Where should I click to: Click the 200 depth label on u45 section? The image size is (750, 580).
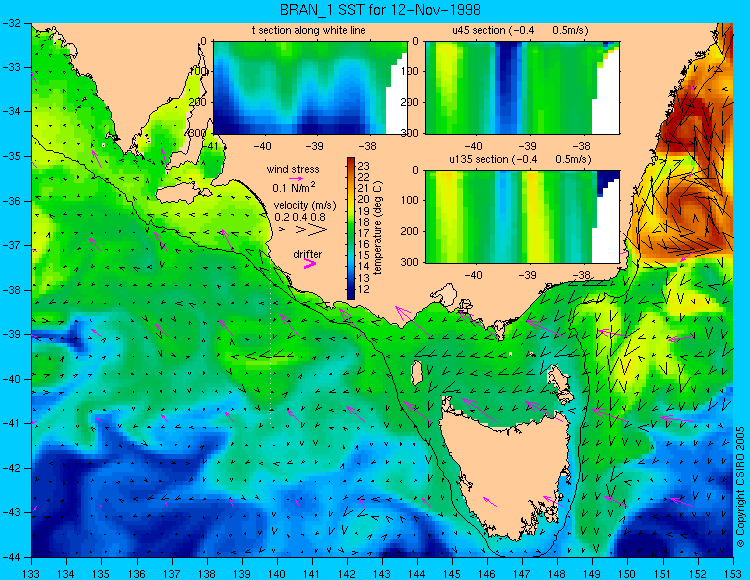click(410, 102)
